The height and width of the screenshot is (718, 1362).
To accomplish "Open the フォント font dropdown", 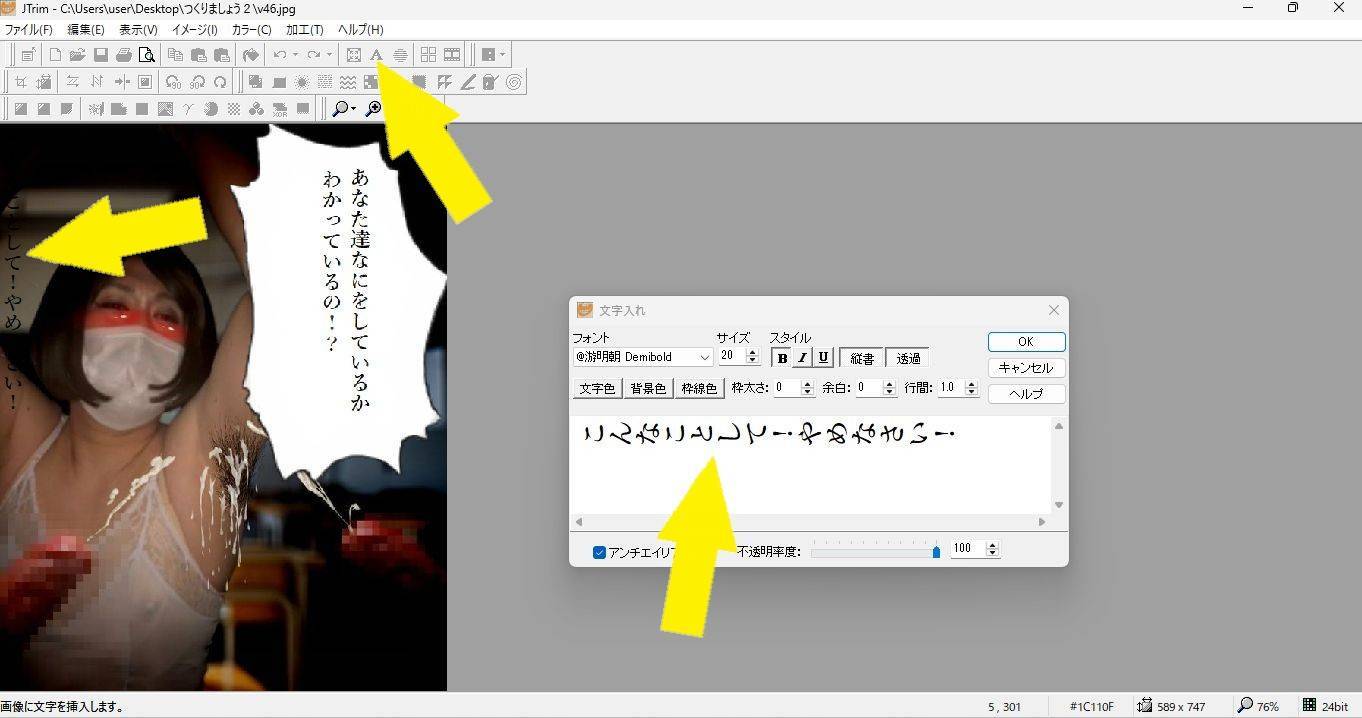I will pos(704,357).
